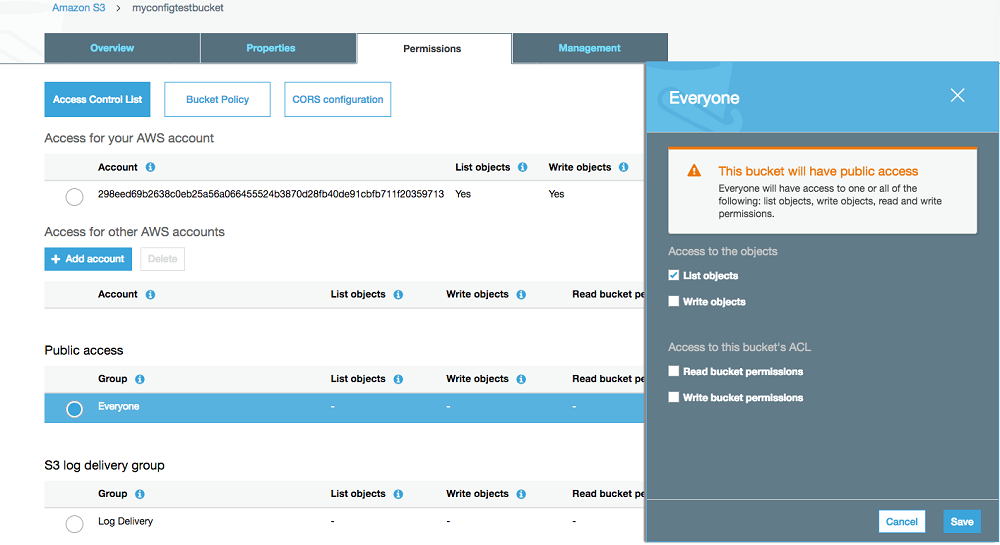Click the orange public access warning icon
Image resolution: width=1000 pixels, height=545 pixels.
click(694, 171)
